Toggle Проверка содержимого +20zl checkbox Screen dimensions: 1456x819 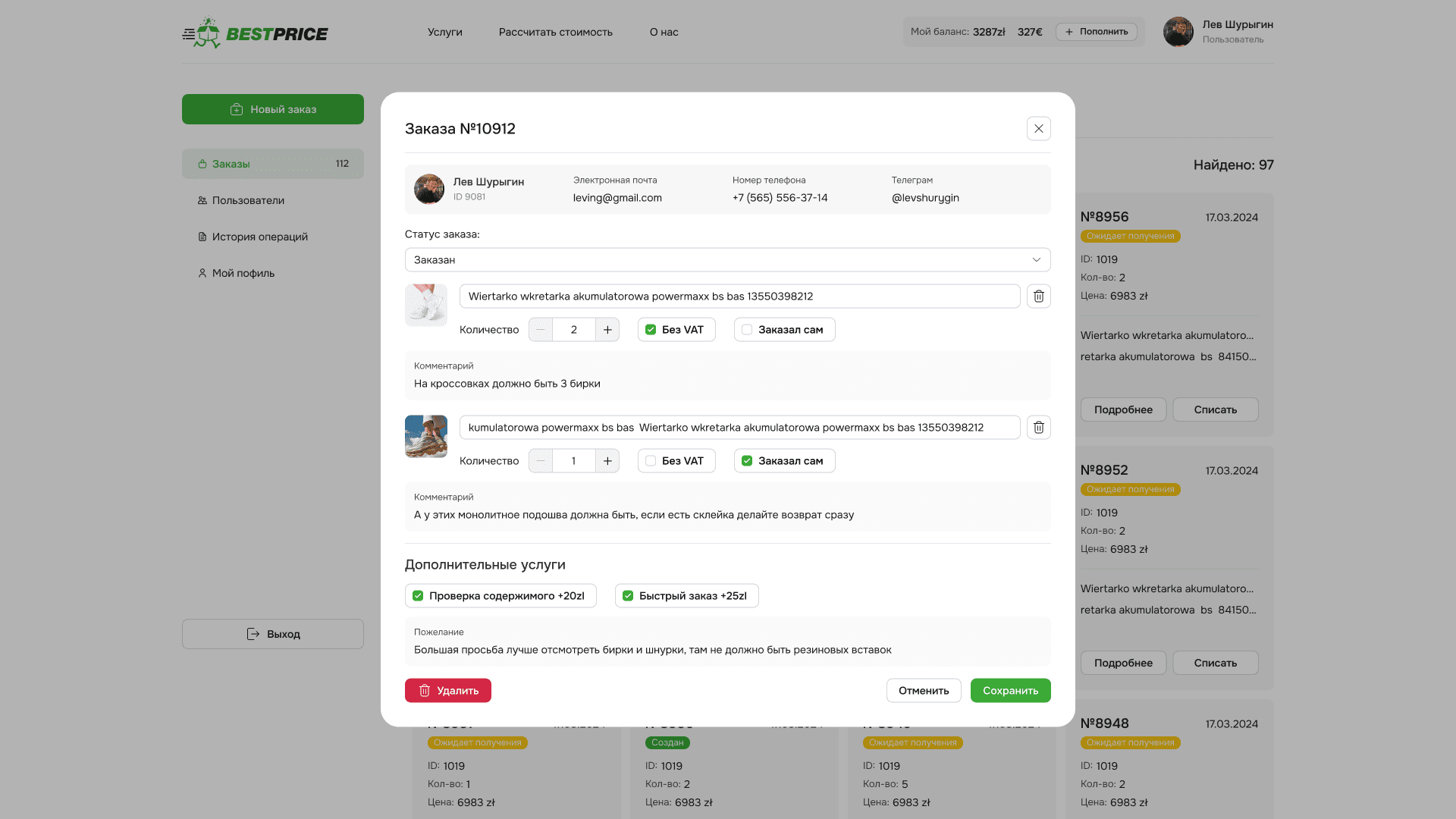tap(418, 596)
